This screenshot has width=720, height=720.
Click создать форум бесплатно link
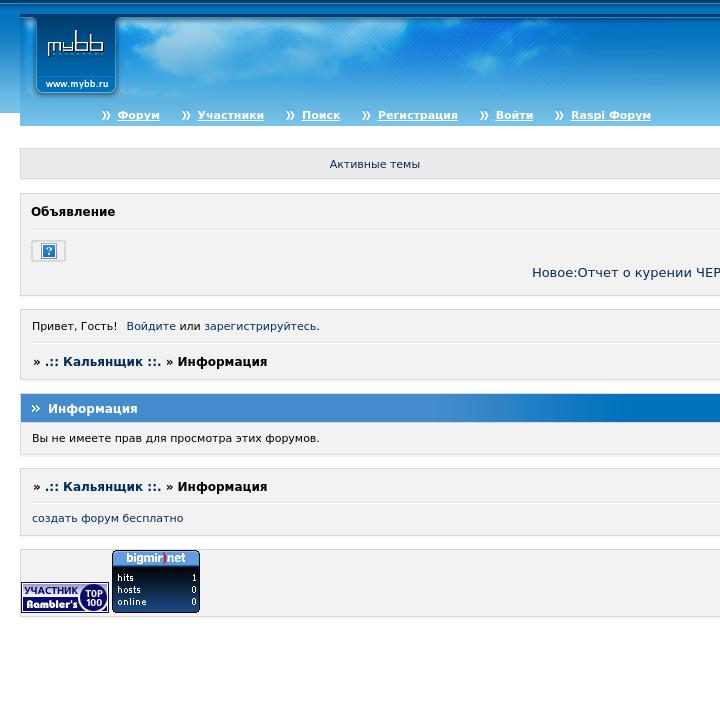[x=107, y=518]
